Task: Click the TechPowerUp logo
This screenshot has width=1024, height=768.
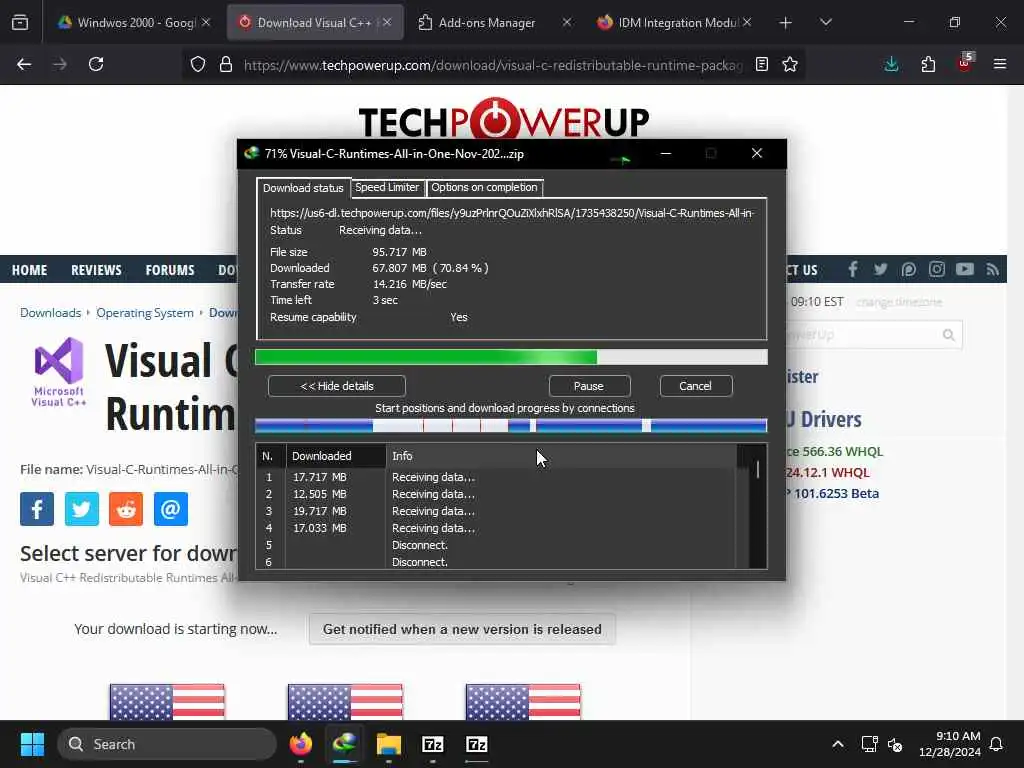Action: [504, 119]
